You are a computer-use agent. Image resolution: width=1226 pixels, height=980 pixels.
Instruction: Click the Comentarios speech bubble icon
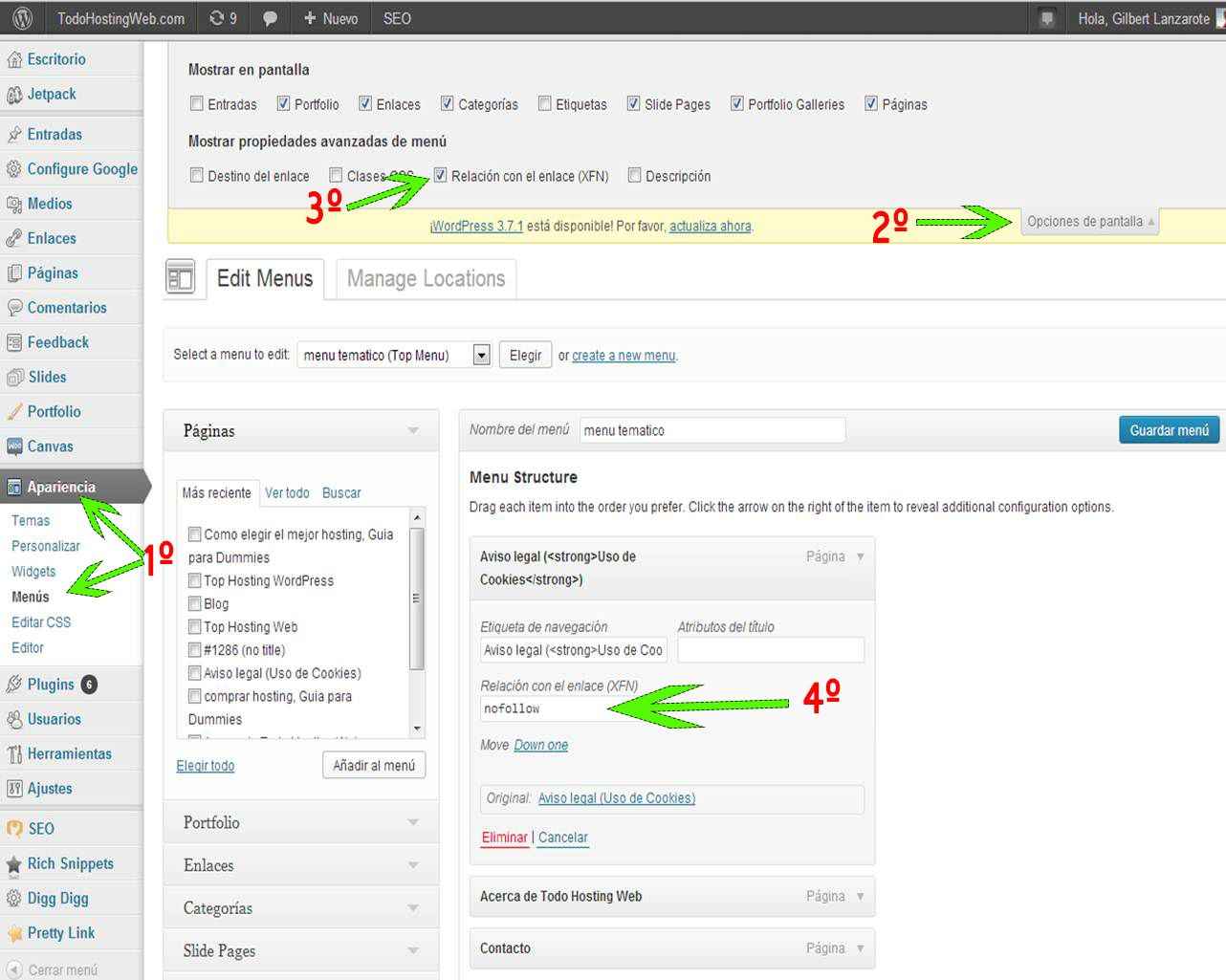(14, 308)
